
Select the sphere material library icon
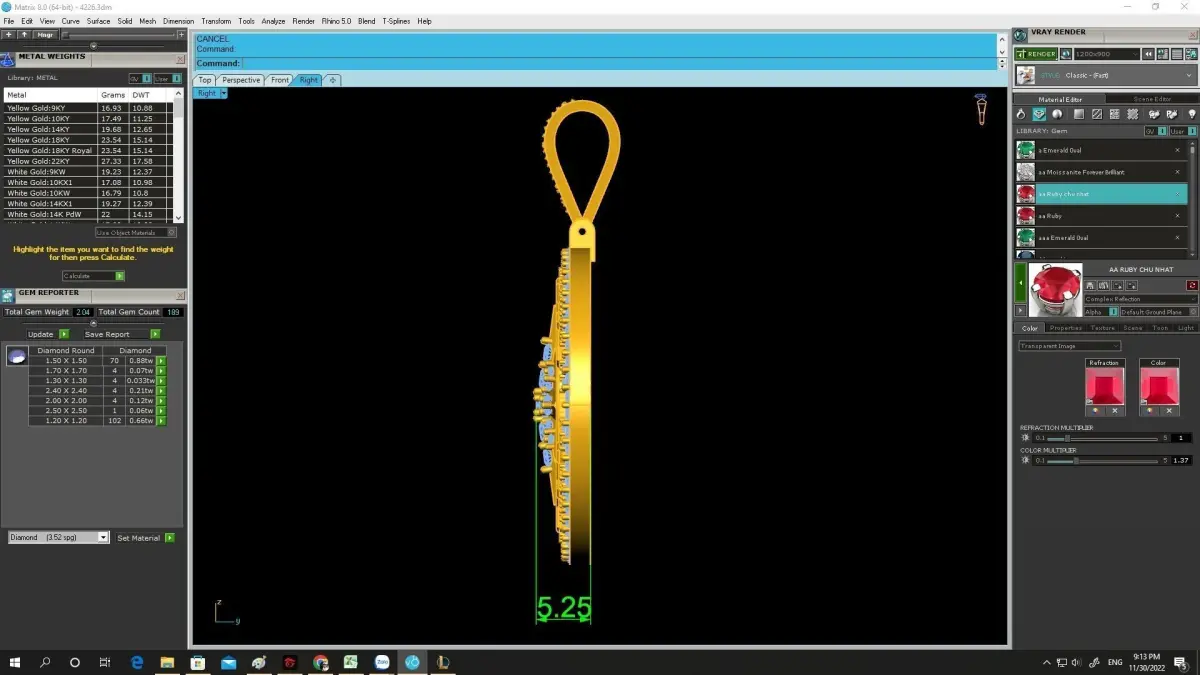coord(1057,114)
